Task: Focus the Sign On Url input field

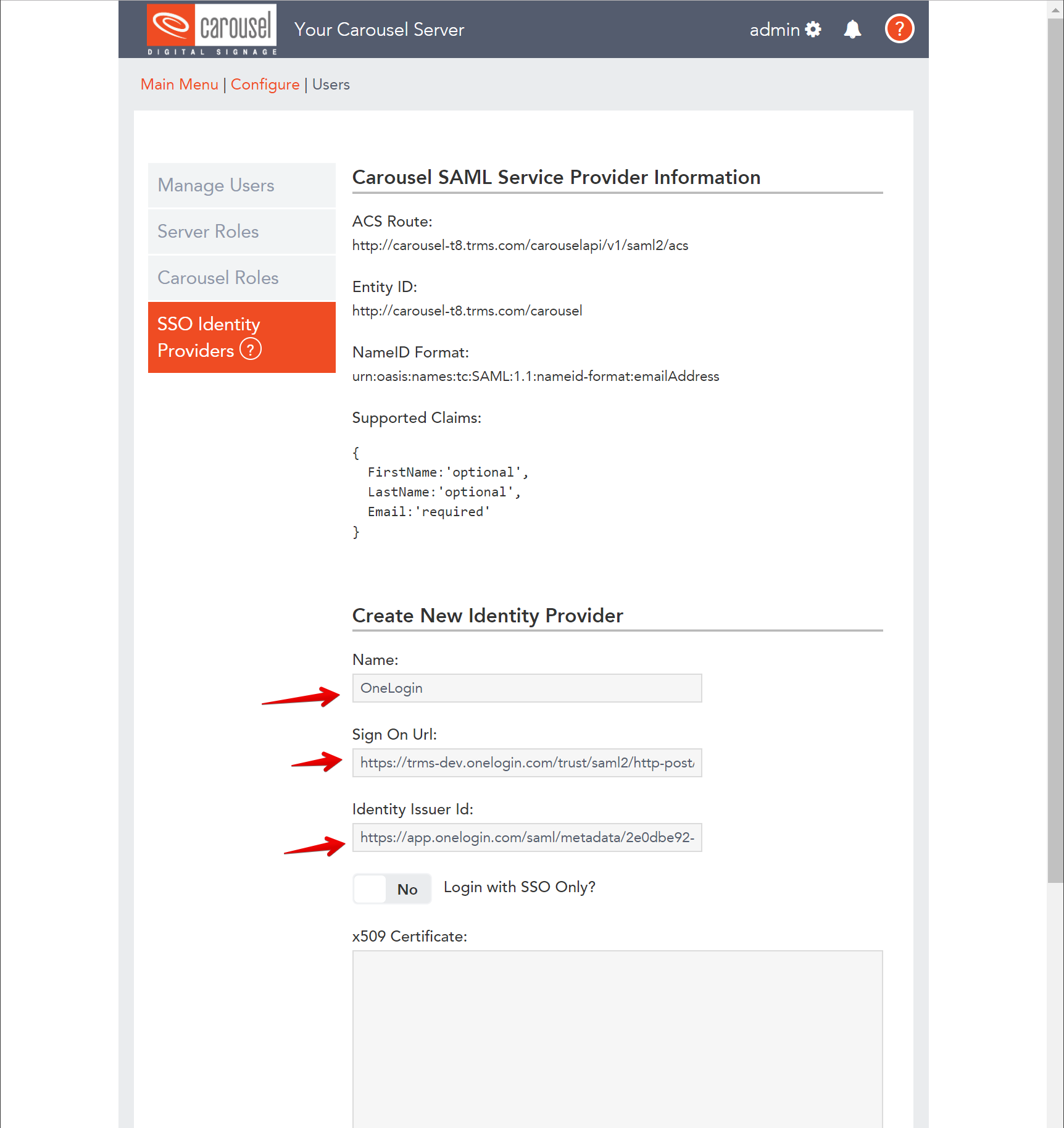Action: pyautogui.click(x=527, y=763)
